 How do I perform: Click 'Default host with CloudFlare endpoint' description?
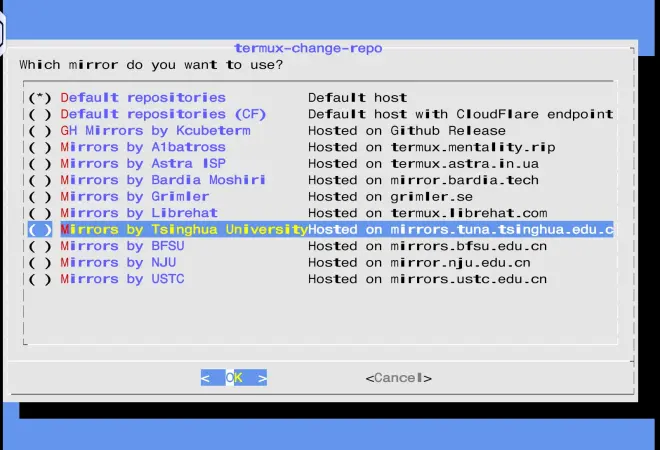click(x=461, y=114)
